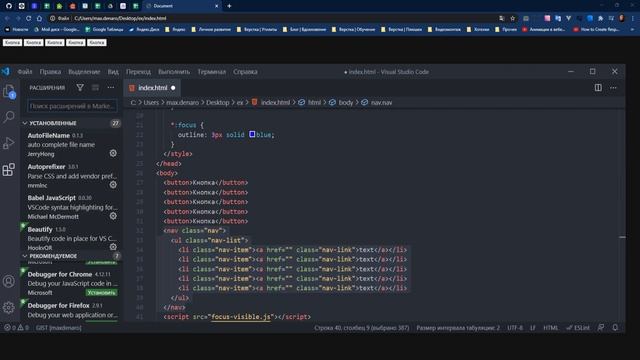Change UTF-8 encoding in status bar
The height and width of the screenshot is (360, 640).
pos(515,328)
